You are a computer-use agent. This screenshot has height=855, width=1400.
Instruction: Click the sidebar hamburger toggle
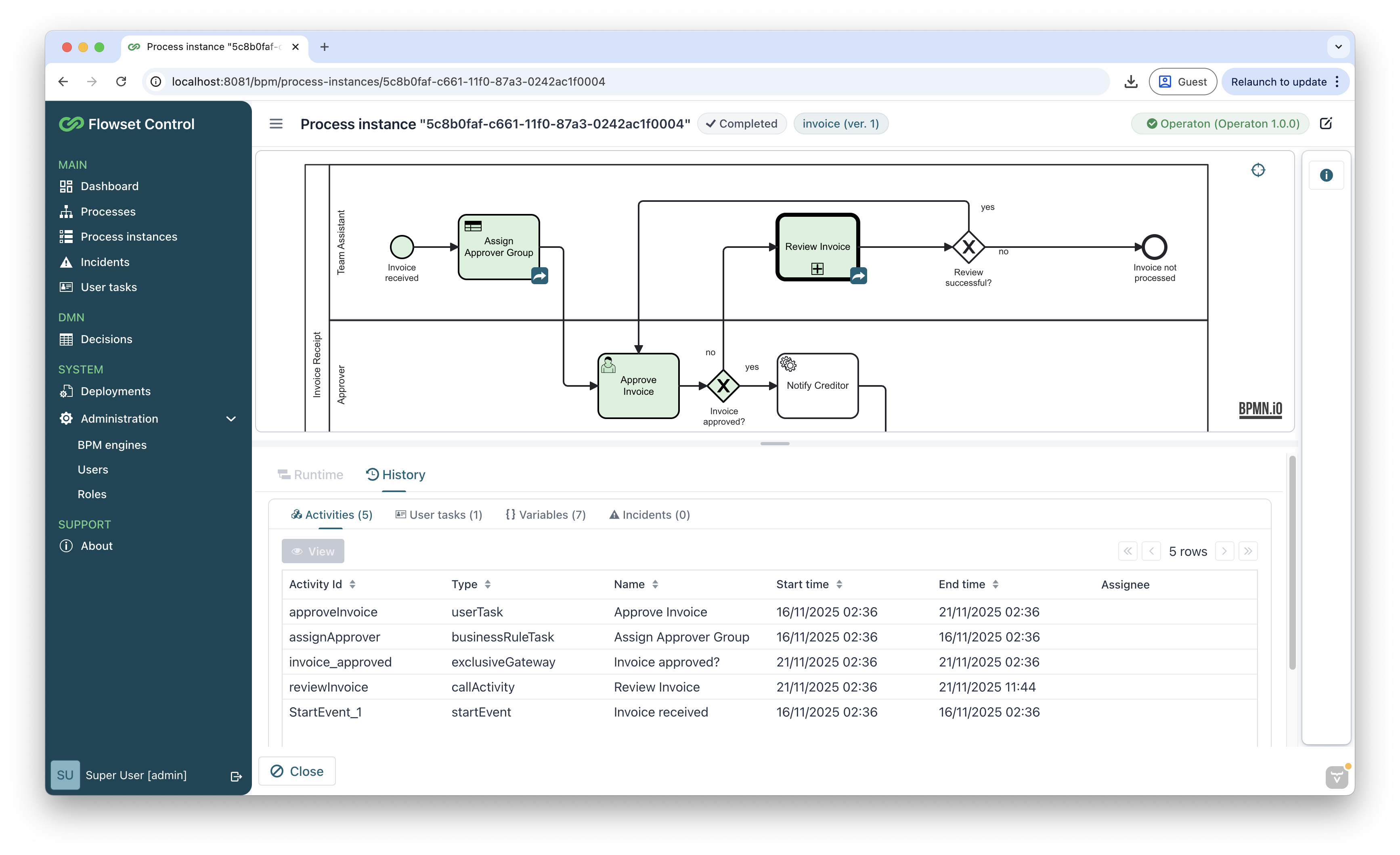(x=276, y=123)
